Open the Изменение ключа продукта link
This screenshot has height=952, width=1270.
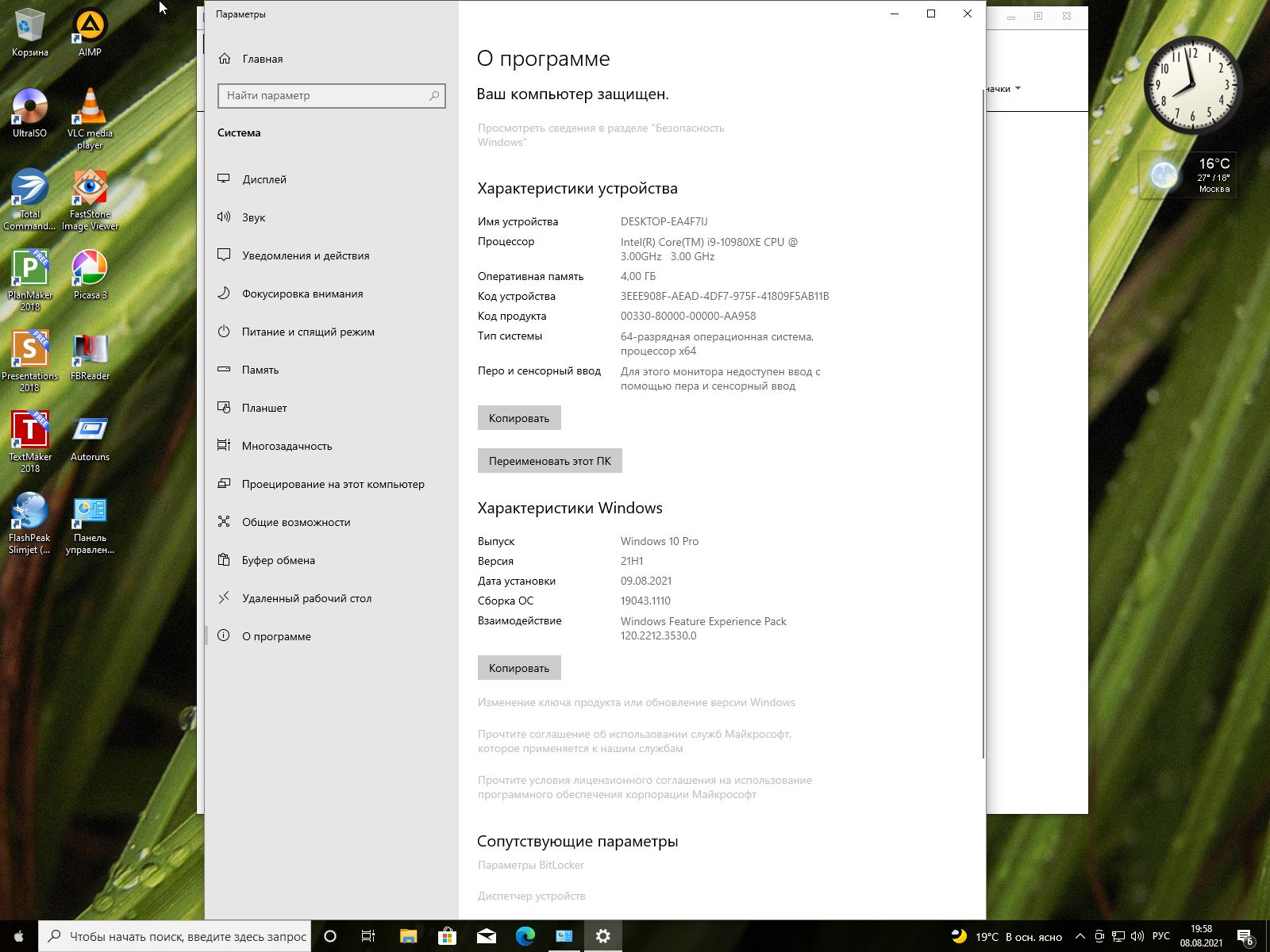click(636, 702)
